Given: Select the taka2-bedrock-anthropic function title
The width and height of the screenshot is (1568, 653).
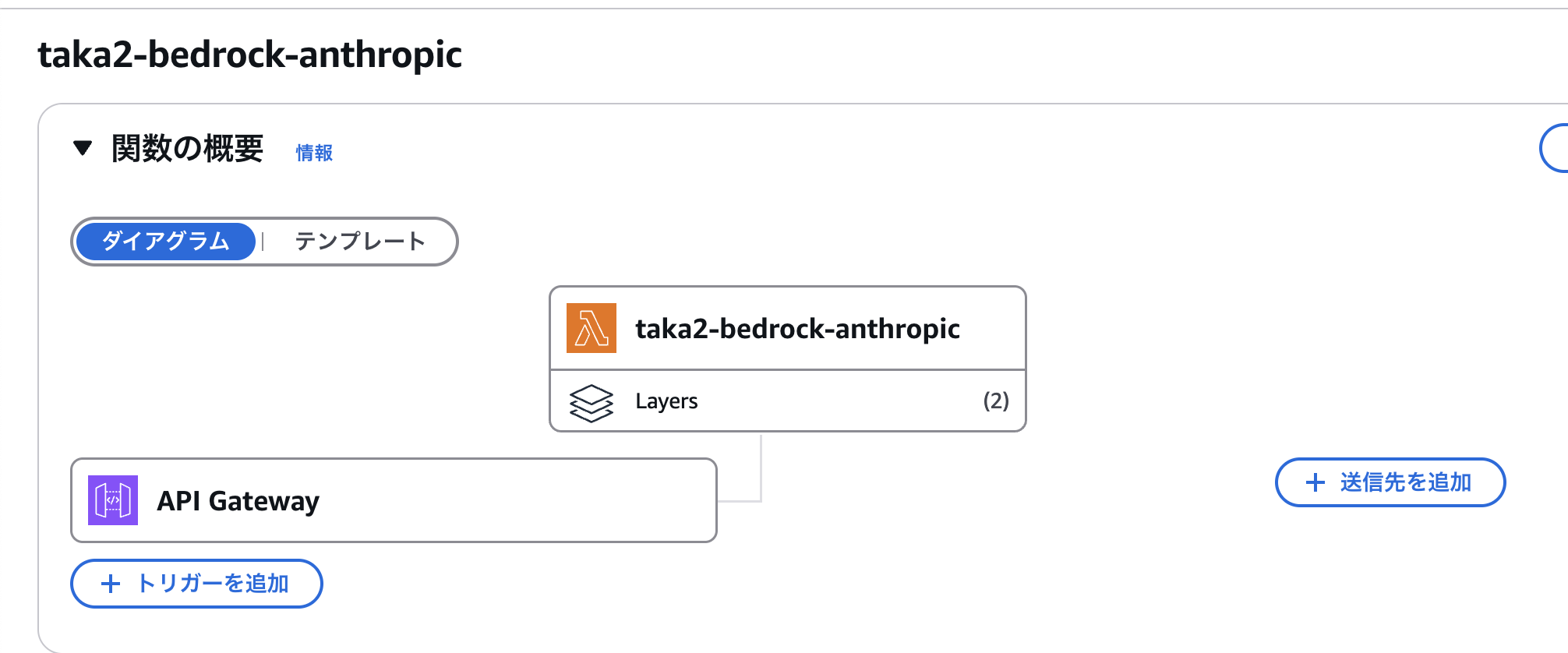Looking at the screenshot, I should coord(797,328).
